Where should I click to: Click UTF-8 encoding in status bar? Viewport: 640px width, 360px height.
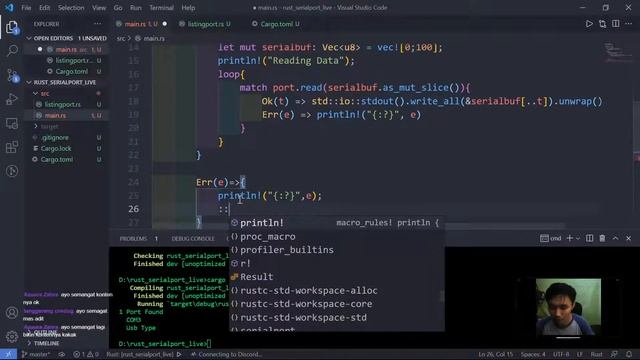tap(561, 354)
